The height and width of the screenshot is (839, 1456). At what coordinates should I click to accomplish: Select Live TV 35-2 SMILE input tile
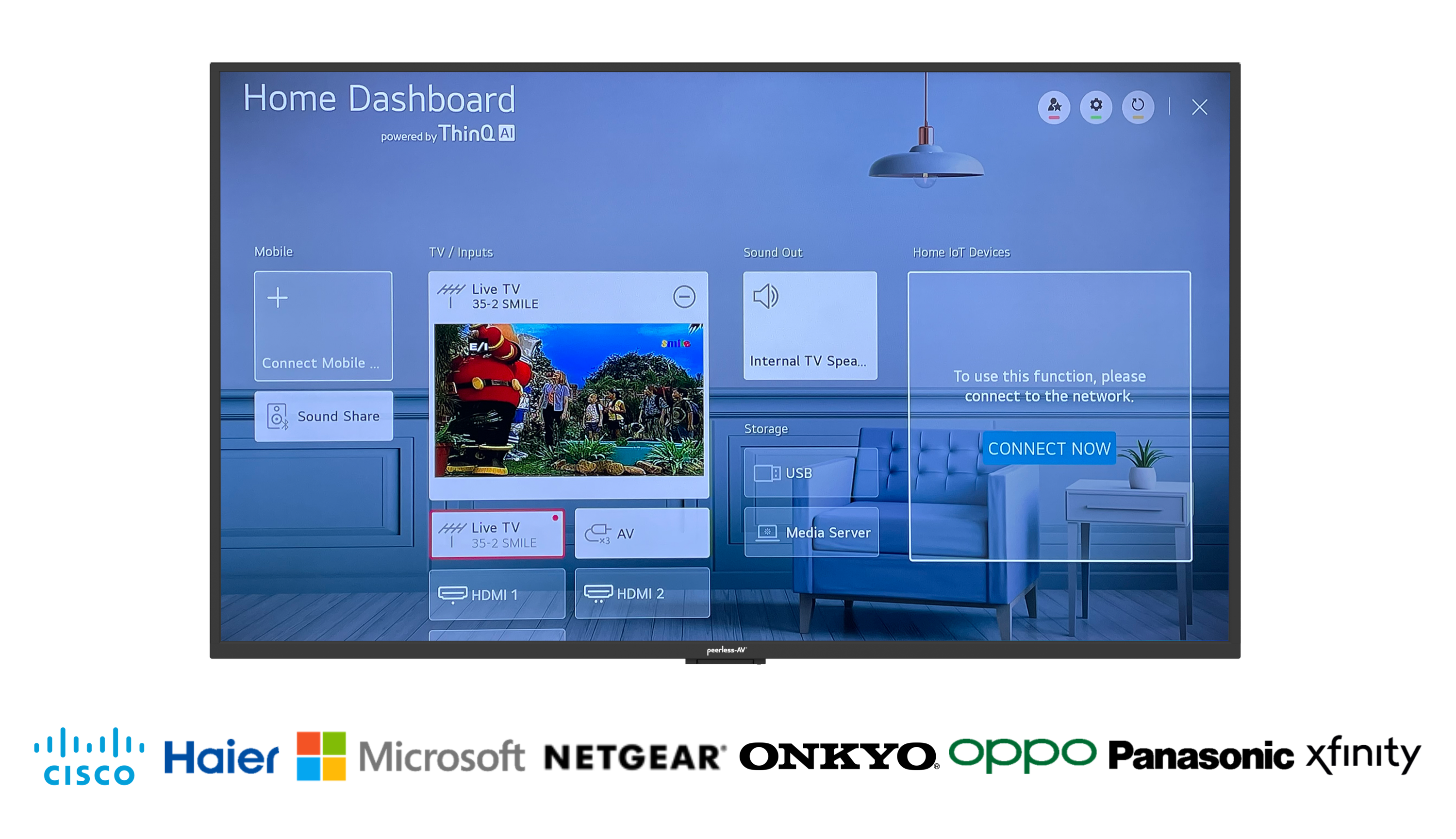tap(497, 534)
